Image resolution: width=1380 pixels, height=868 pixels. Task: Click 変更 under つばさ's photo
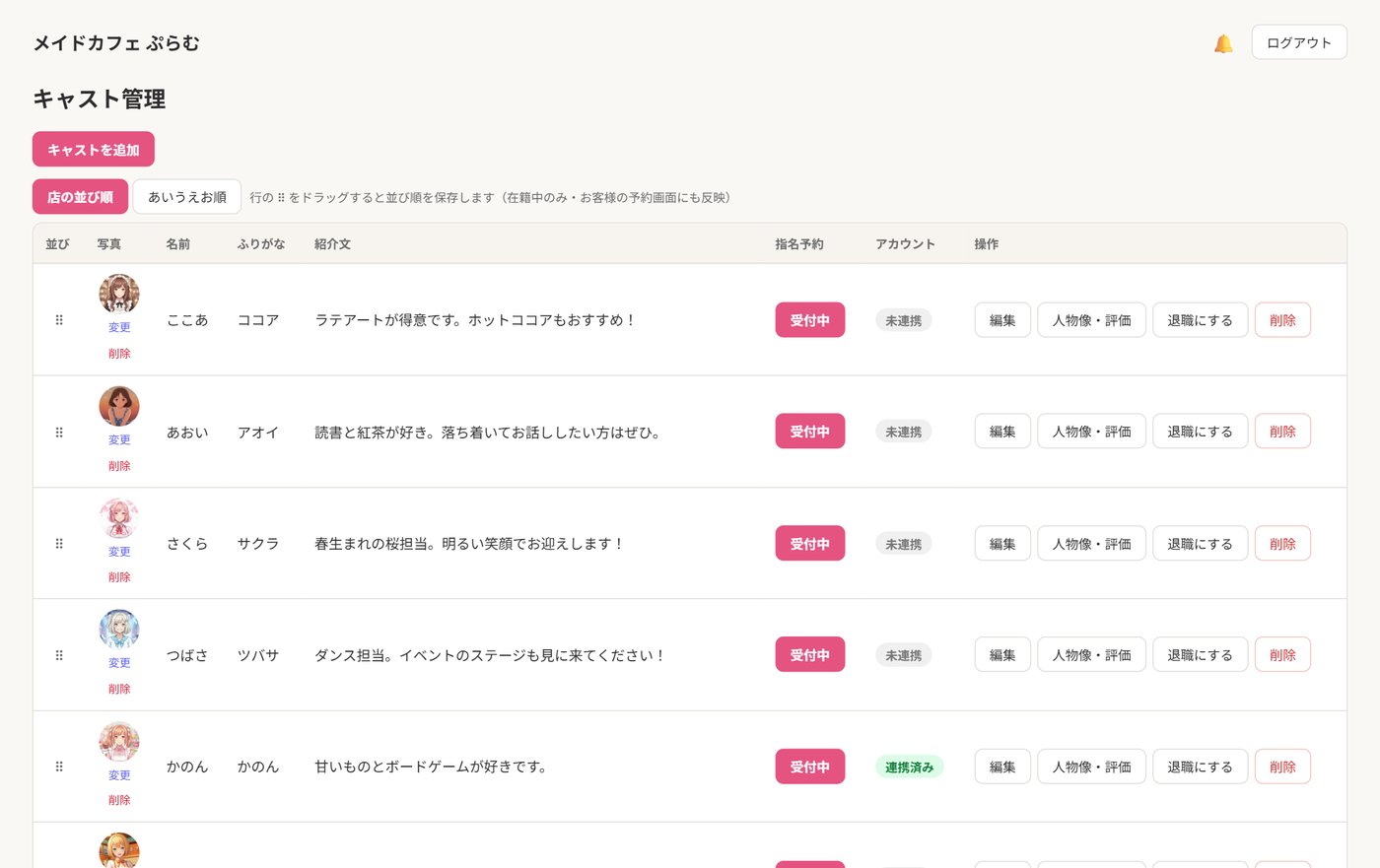coord(119,663)
